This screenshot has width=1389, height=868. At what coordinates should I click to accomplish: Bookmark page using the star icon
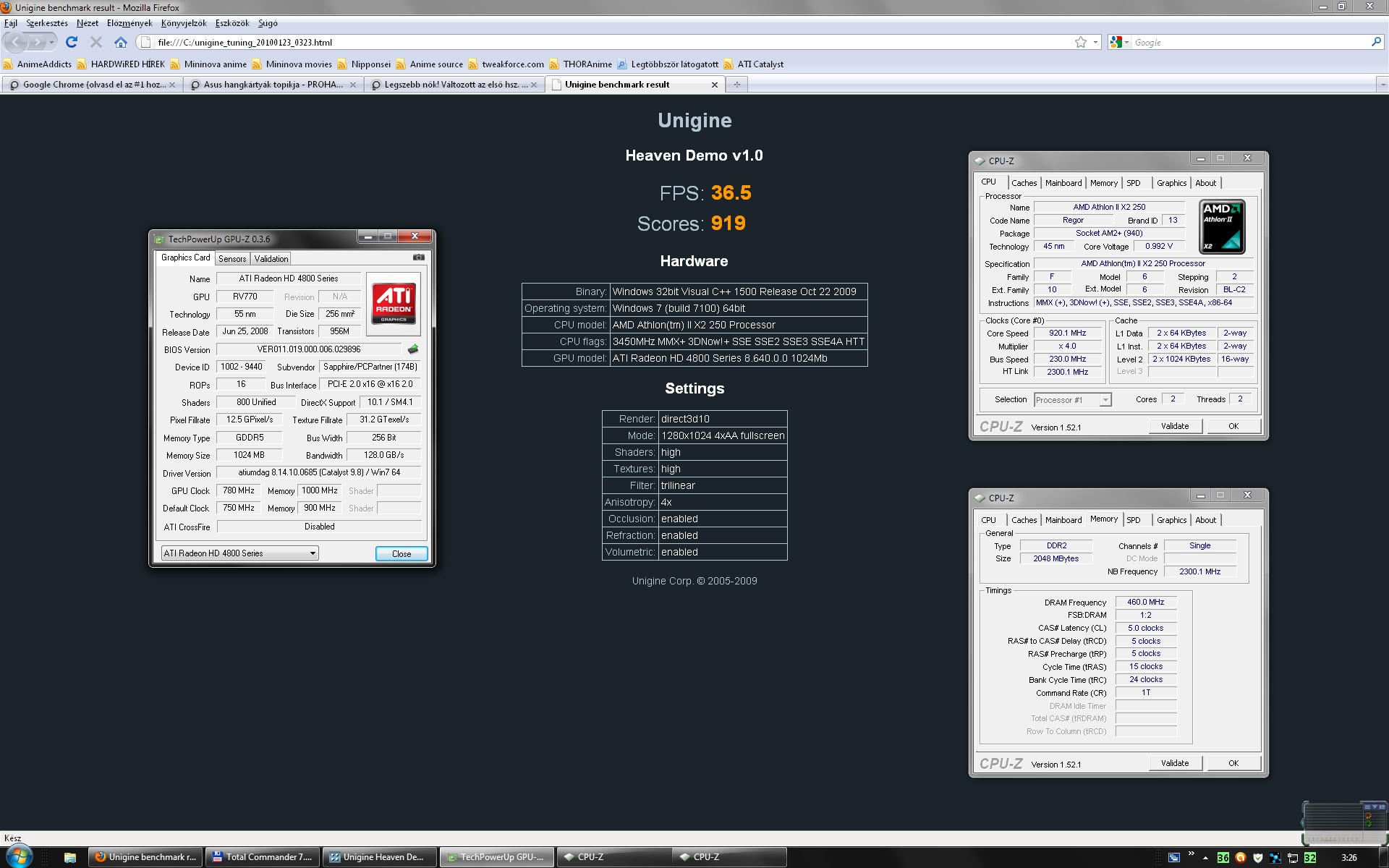click(x=1081, y=42)
